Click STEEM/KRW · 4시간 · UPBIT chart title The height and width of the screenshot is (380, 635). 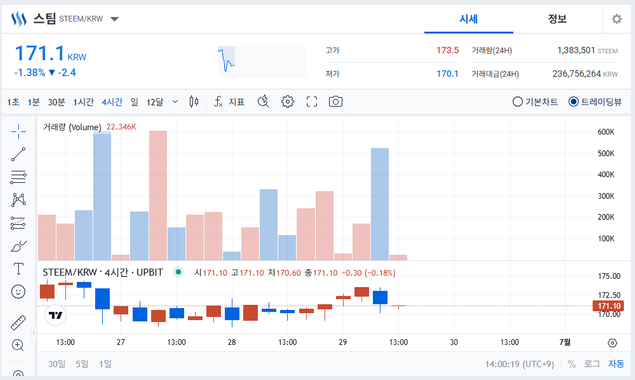pyautogui.click(x=103, y=272)
